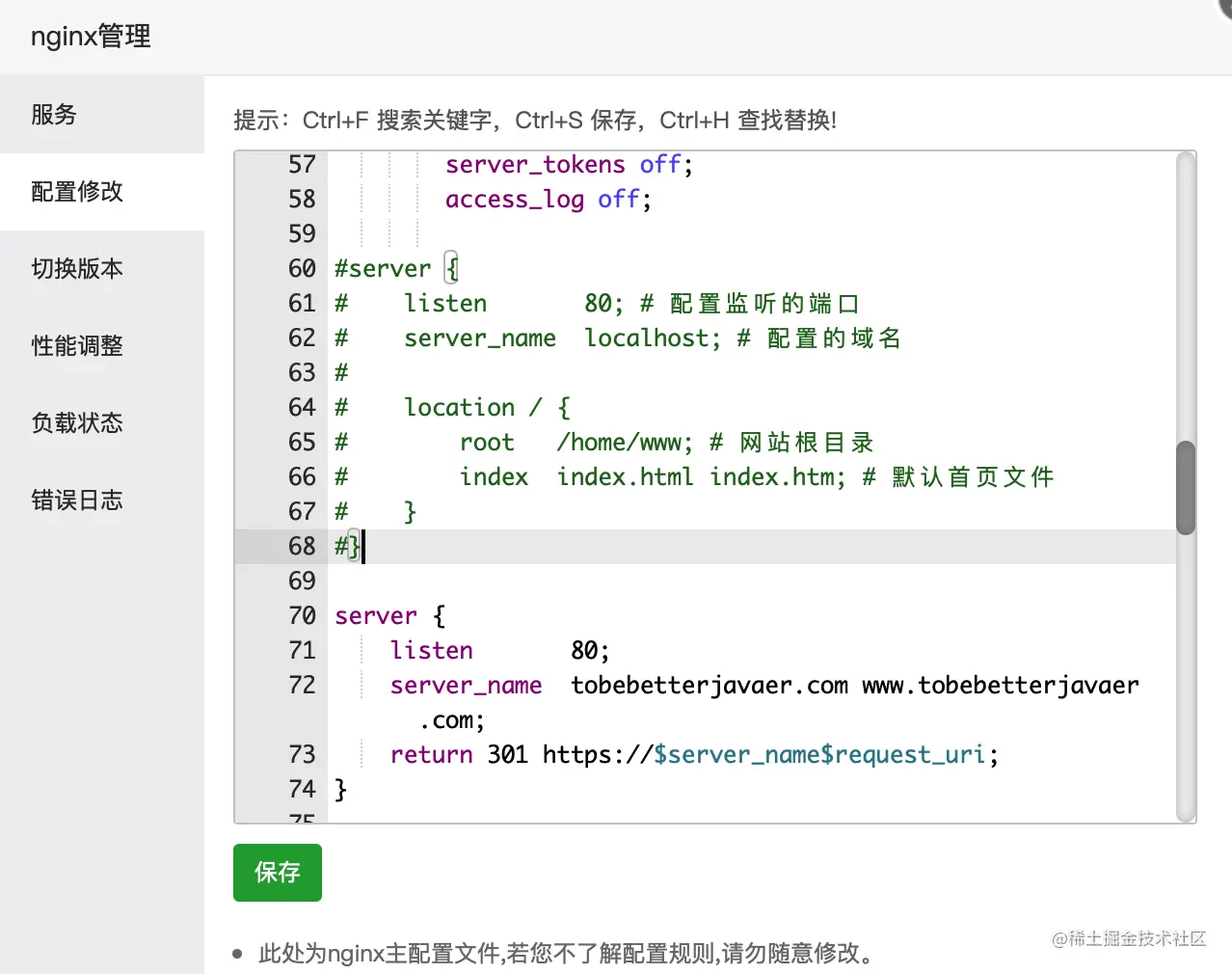
Task: Place cursor on 'server_tokens off;' line
Action: point(569,165)
